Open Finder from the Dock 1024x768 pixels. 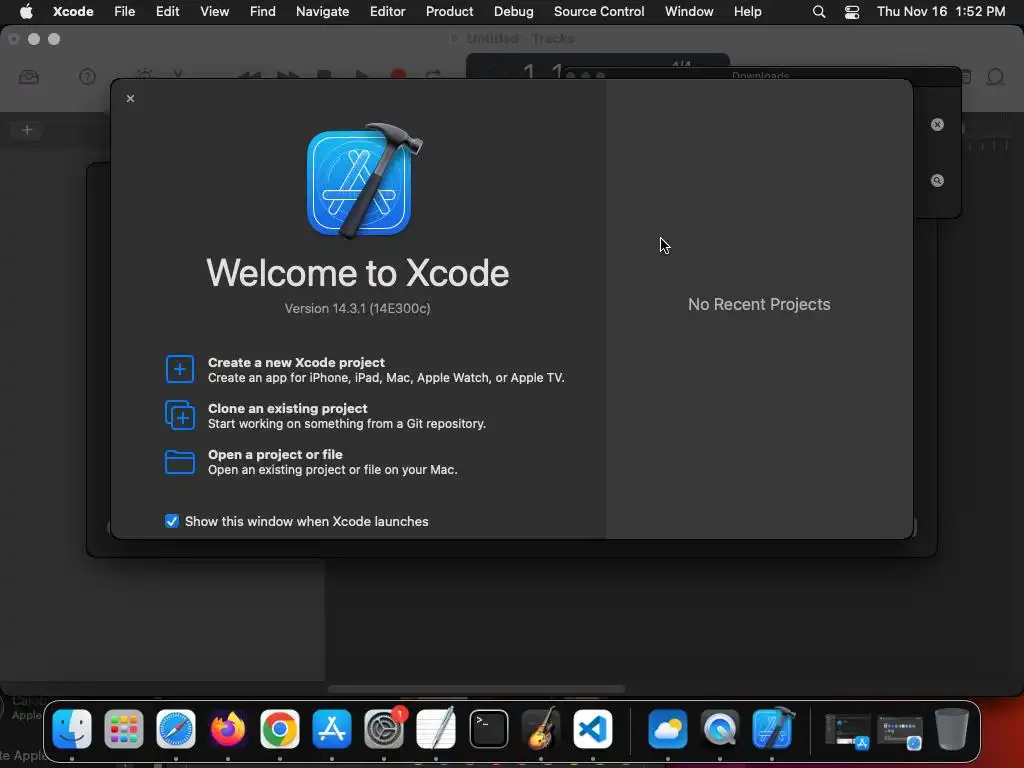click(x=72, y=729)
